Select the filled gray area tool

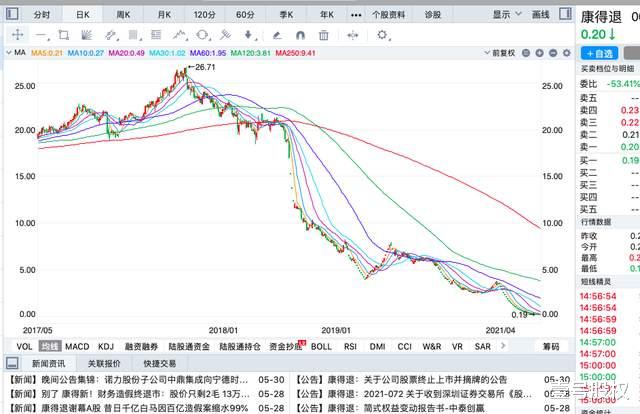[133, 36]
